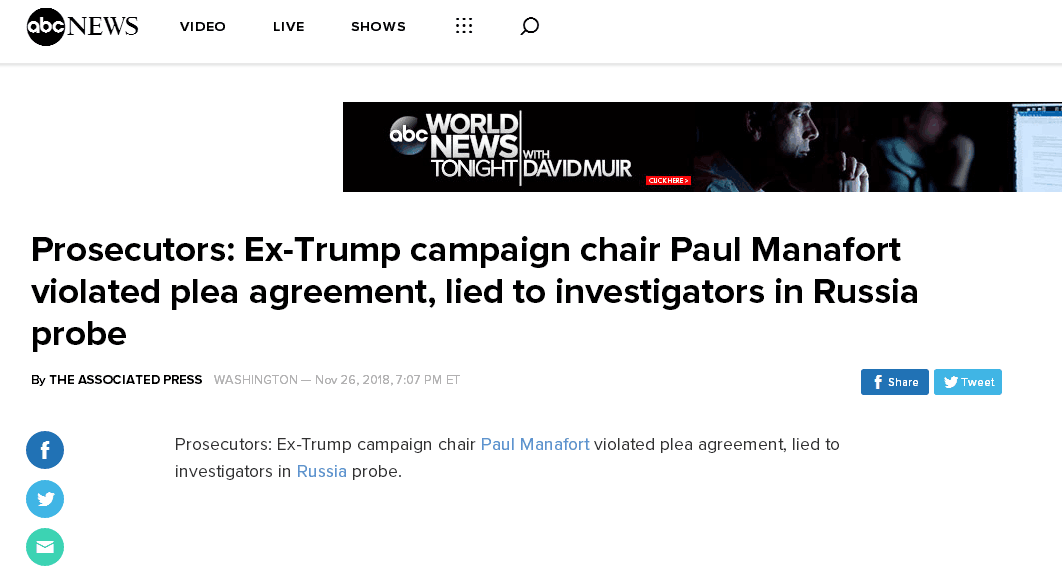
Task: Click the round email share icon
Action: point(45,547)
